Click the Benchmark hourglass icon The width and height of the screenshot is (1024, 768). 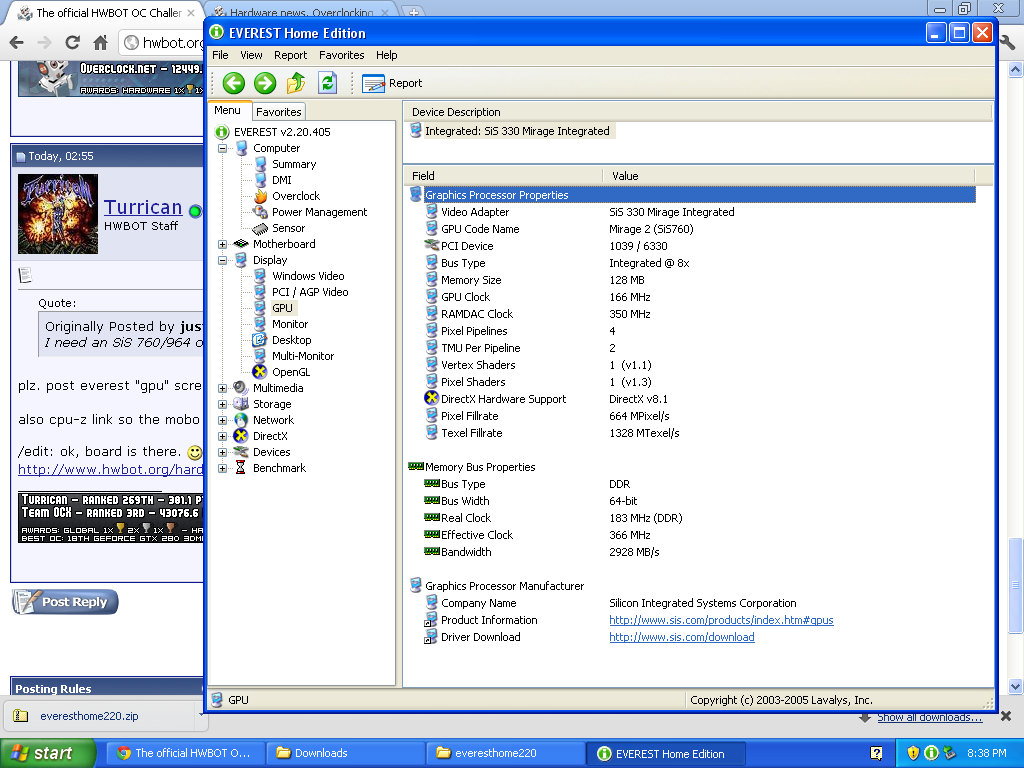point(241,468)
